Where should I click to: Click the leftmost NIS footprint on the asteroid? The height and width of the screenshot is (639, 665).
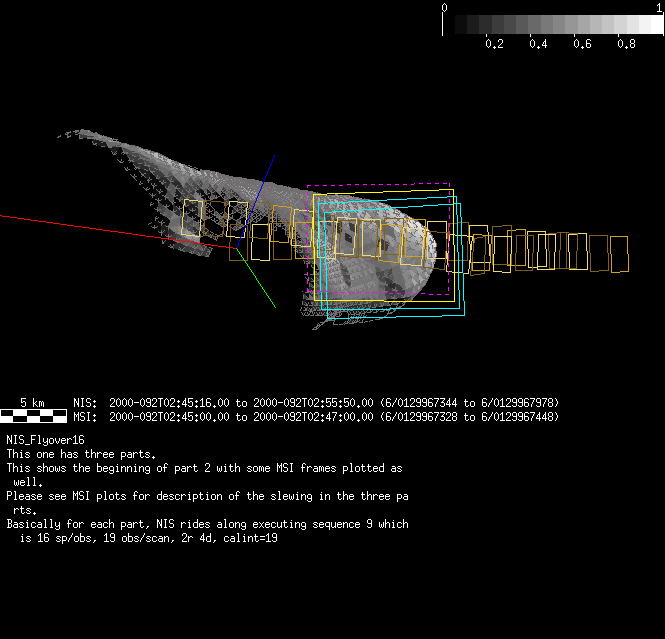pyautogui.click(x=192, y=218)
